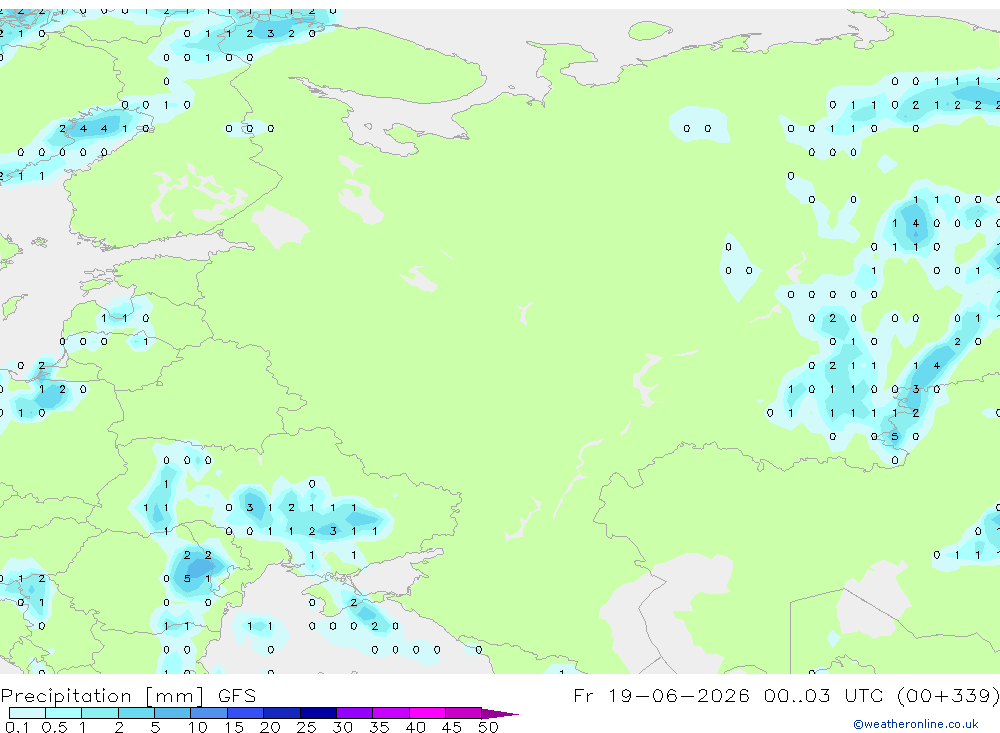Click the 25–30 mm dark blue legend box
Screen dimensions: 1000x733
pos(318,713)
